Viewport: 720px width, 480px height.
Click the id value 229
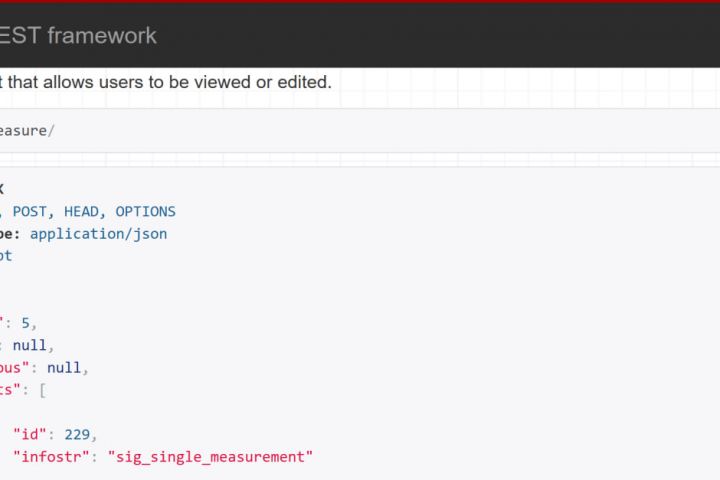click(x=77, y=433)
